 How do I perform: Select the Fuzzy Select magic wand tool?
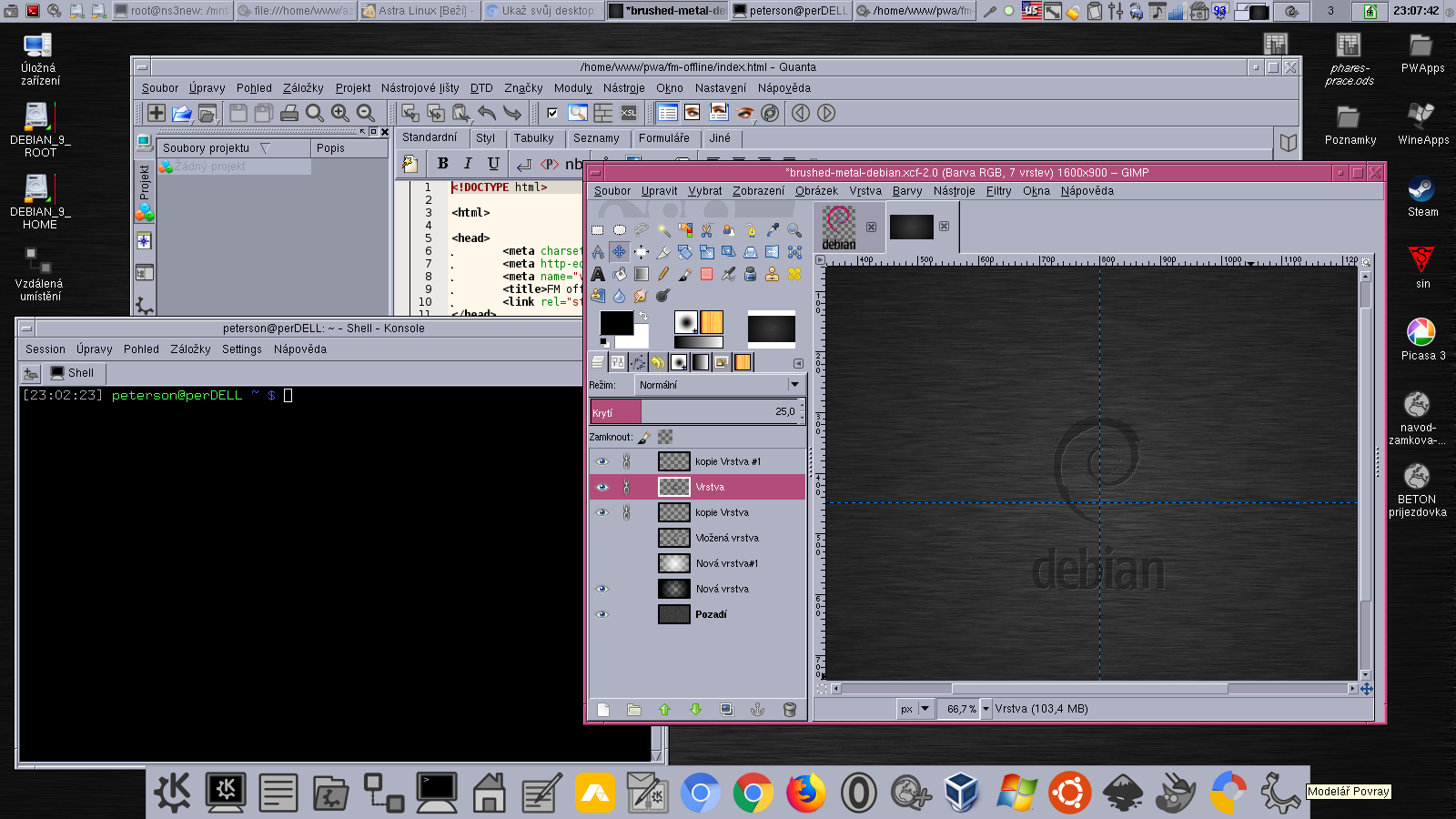point(662,231)
